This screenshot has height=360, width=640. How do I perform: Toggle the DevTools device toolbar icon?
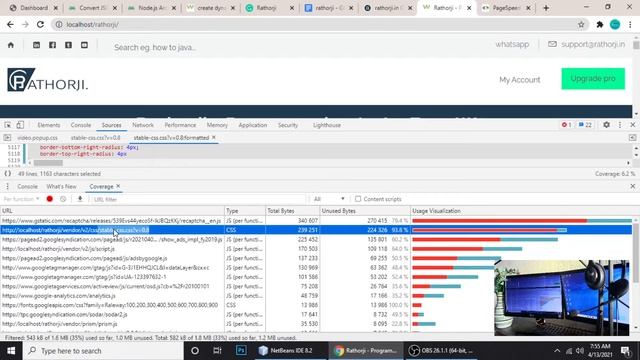point(20,125)
